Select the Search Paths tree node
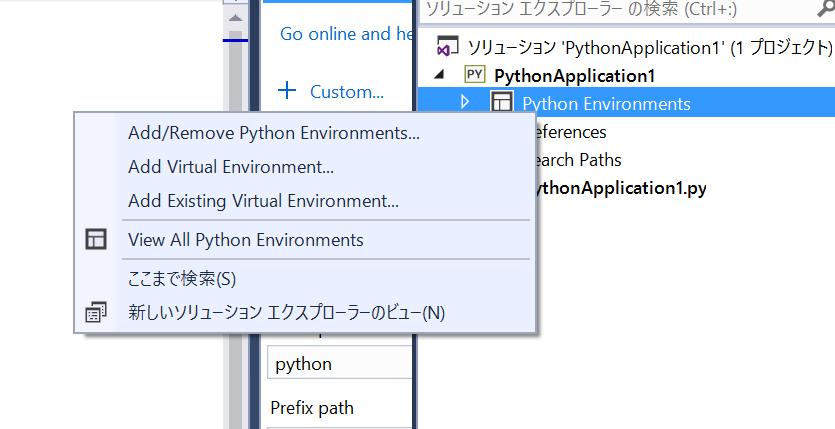This screenshot has width=835, height=429. point(578,160)
